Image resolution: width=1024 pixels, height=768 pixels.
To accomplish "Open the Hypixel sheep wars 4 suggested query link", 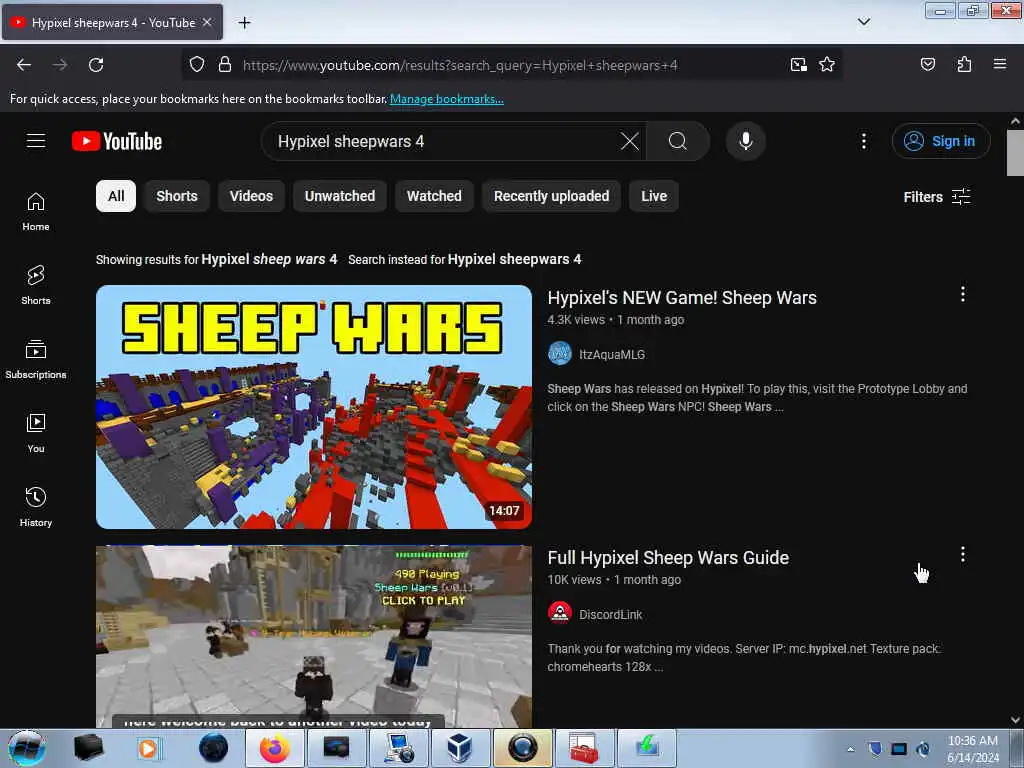I will pos(269,259).
